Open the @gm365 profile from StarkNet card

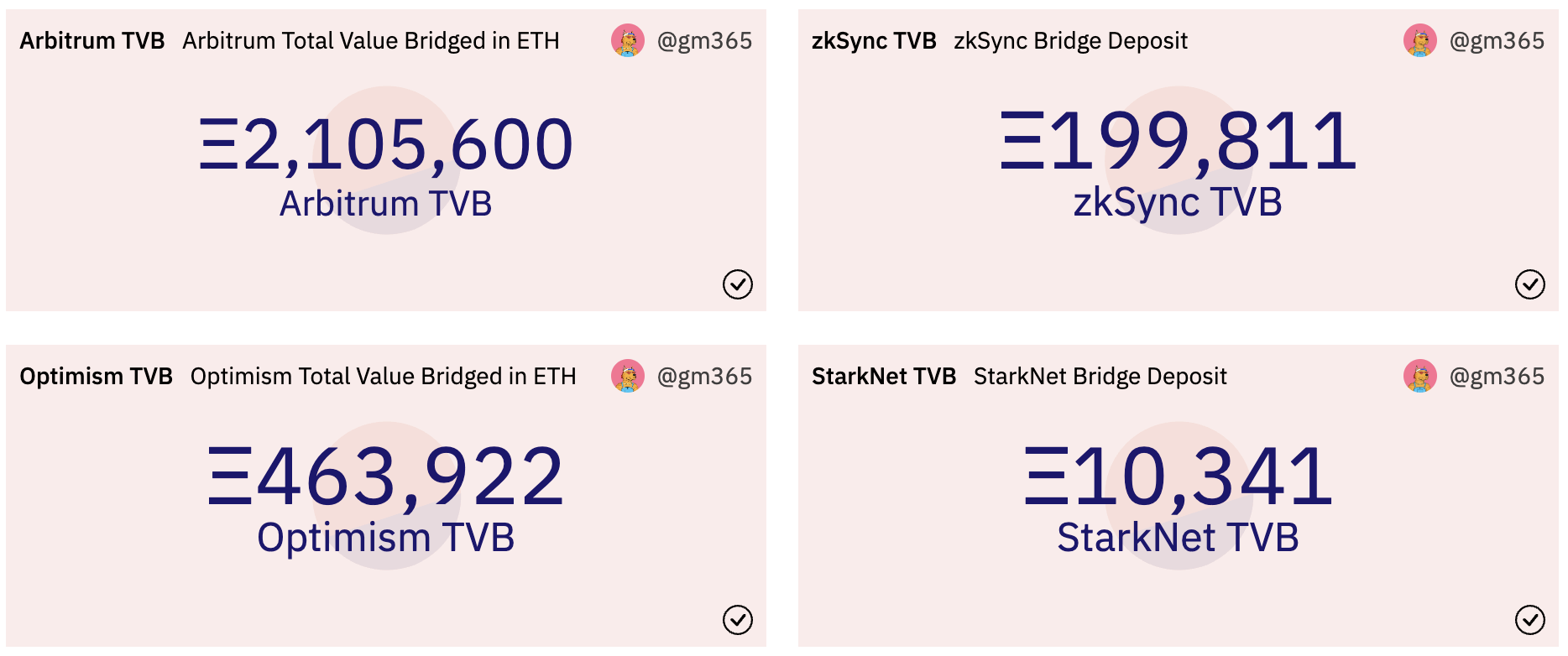click(1497, 377)
